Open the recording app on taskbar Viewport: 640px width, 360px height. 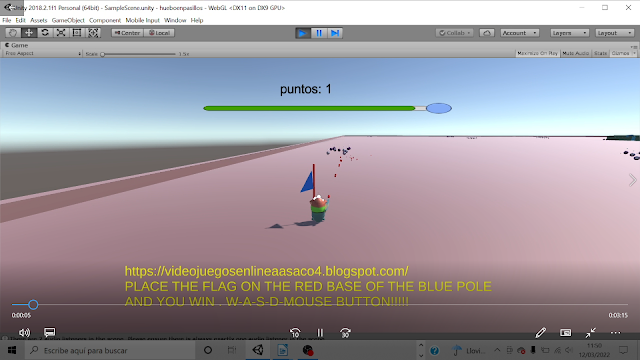click(x=307, y=350)
